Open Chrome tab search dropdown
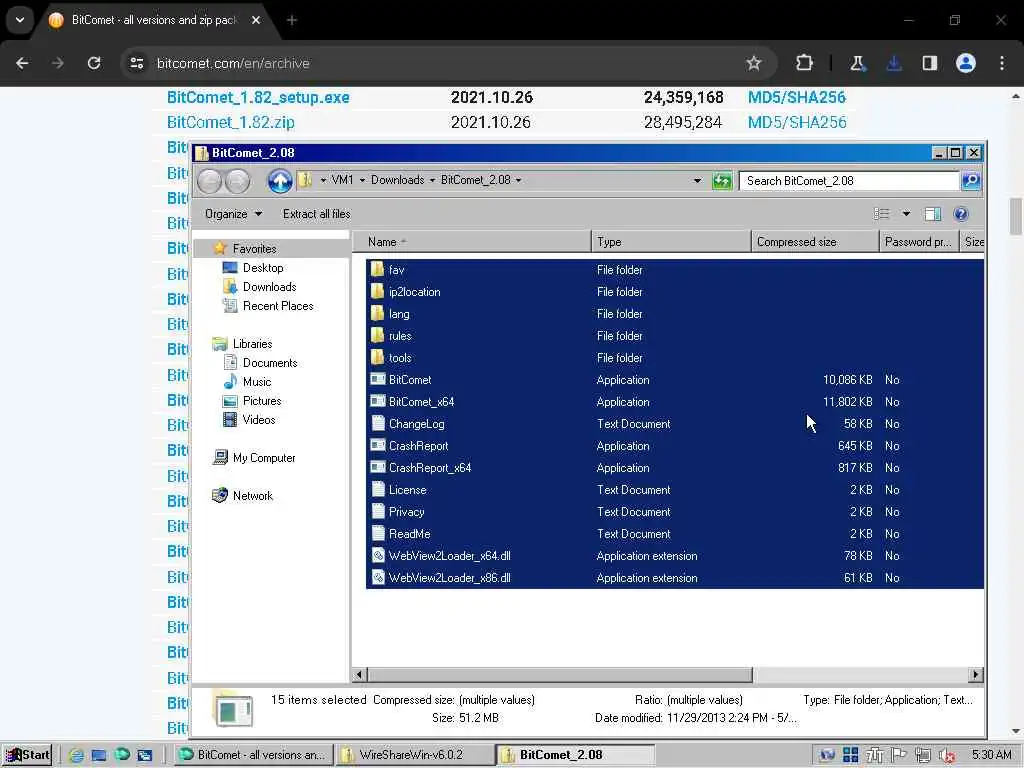1024x768 pixels. 20,20
